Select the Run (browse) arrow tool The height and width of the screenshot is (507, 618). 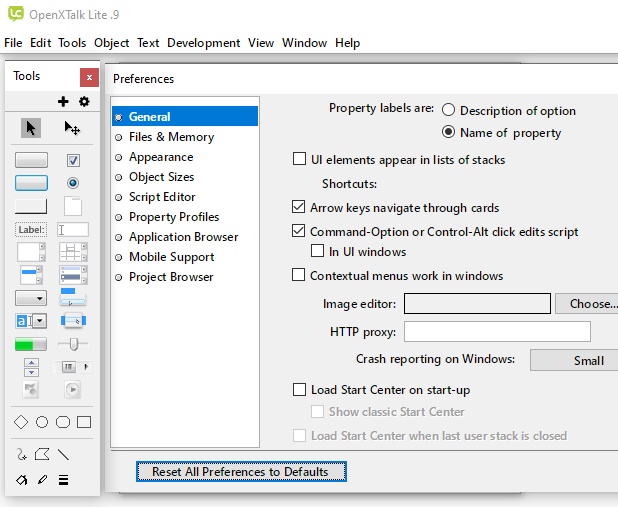click(31, 128)
